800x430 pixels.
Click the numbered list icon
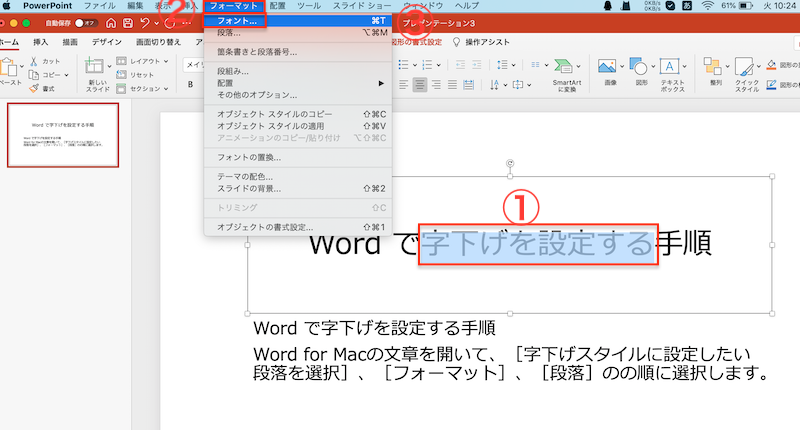click(428, 65)
